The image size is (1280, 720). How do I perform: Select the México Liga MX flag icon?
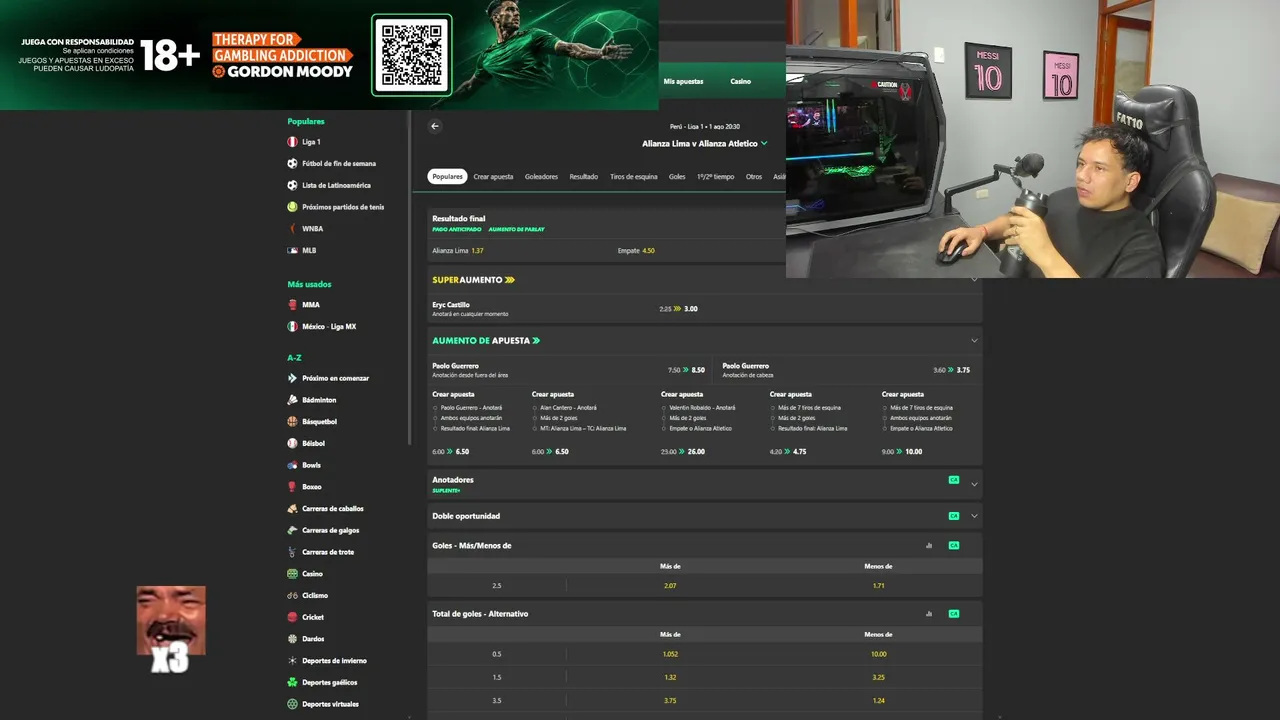[292, 326]
